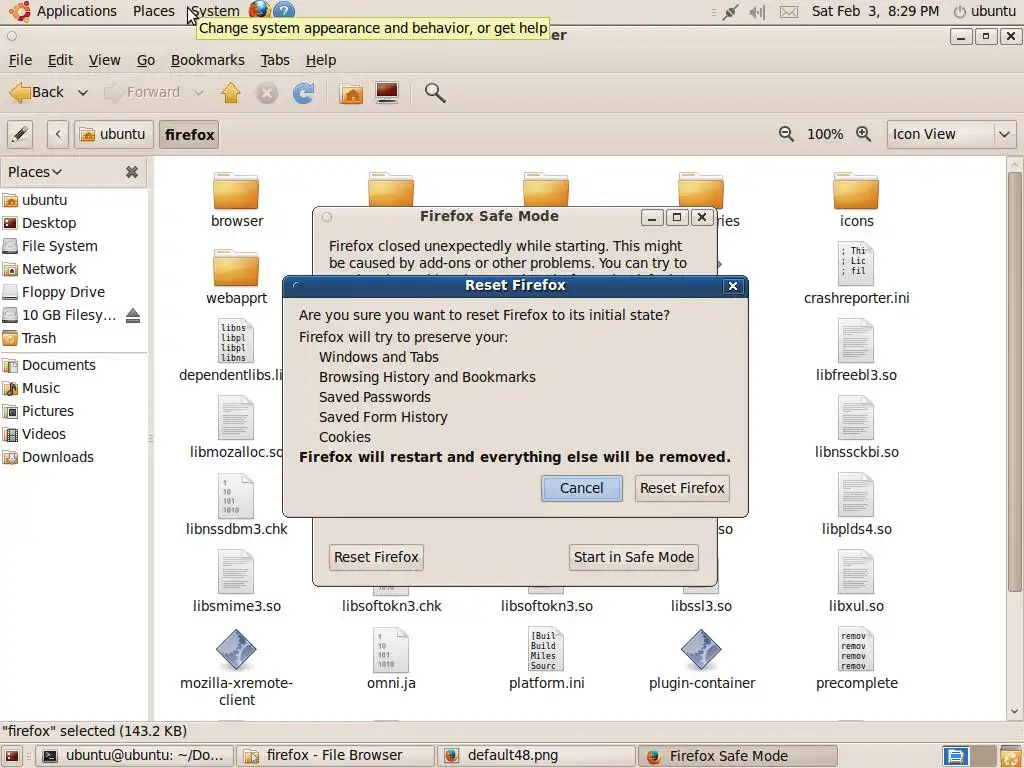The height and width of the screenshot is (768, 1024).
Task: Select the crashreporter.ini file
Action: [x=856, y=264]
